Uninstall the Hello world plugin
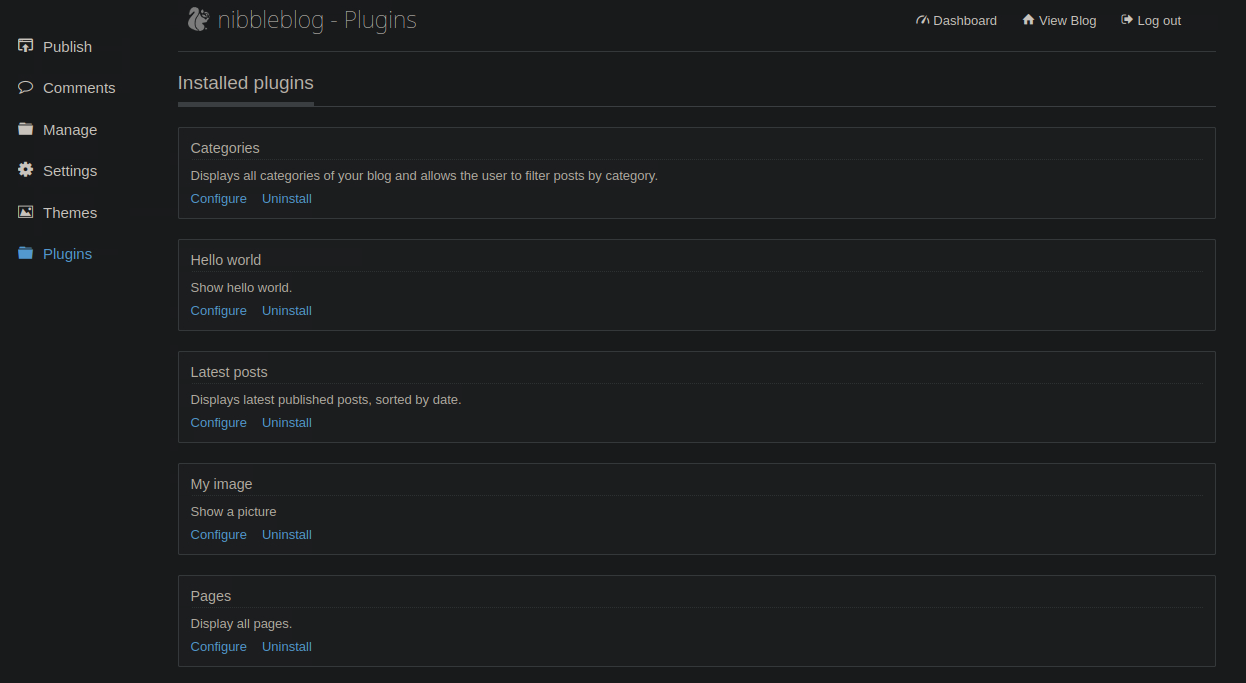Viewport: 1246px width, 683px height. [x=287, y=311]
